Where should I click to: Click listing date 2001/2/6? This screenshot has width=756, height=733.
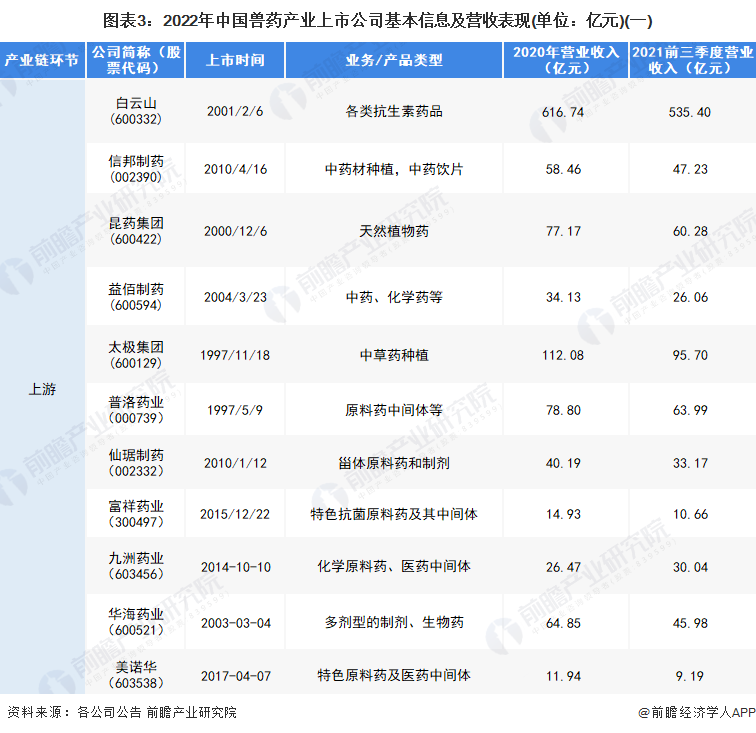235,111
